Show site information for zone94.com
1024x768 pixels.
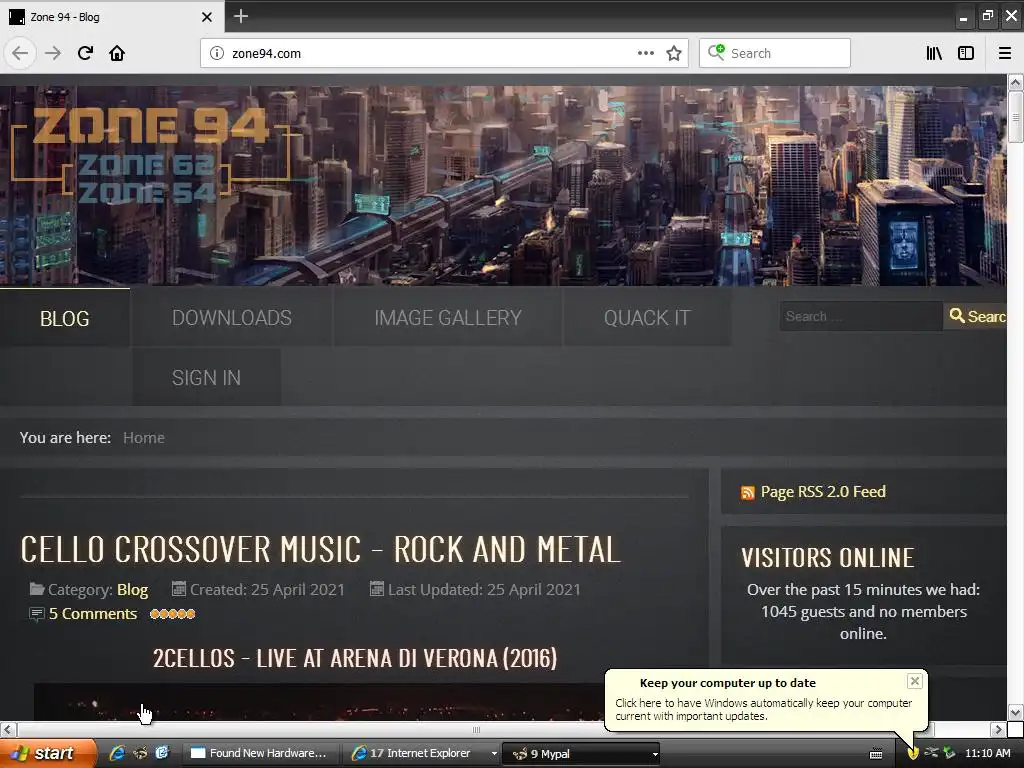[x=217, y=54]
